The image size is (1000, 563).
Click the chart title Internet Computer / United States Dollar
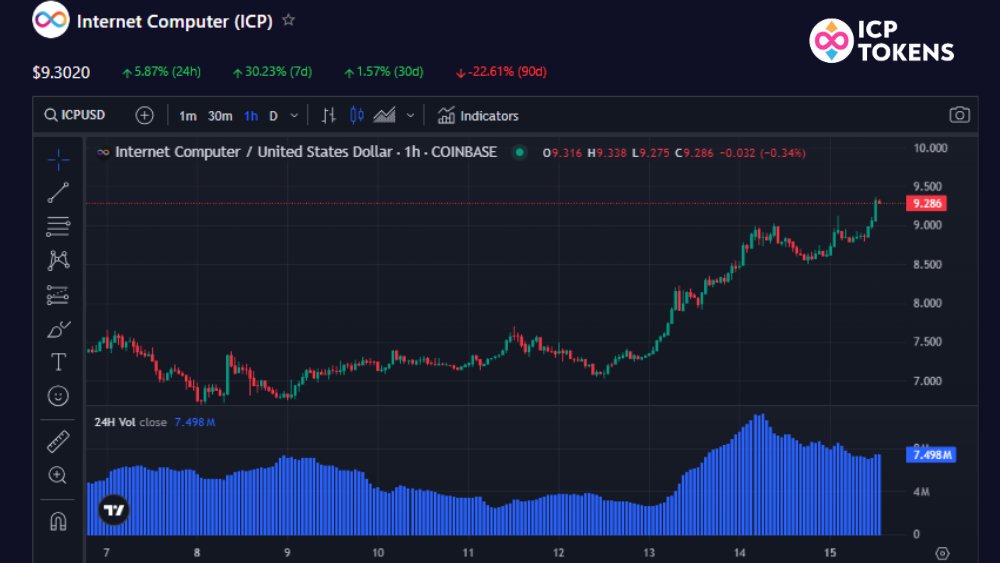[x=254, y=152]
